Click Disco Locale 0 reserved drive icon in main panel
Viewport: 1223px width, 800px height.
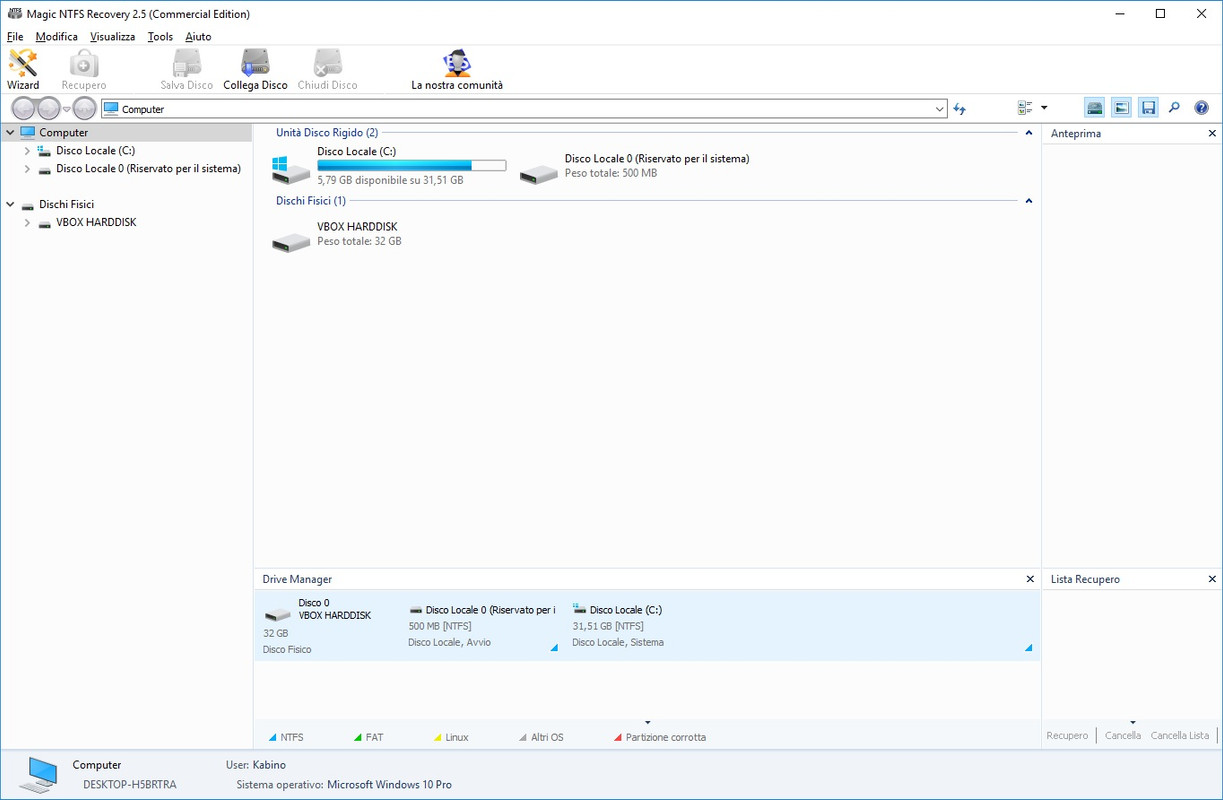tap(538, 172)
